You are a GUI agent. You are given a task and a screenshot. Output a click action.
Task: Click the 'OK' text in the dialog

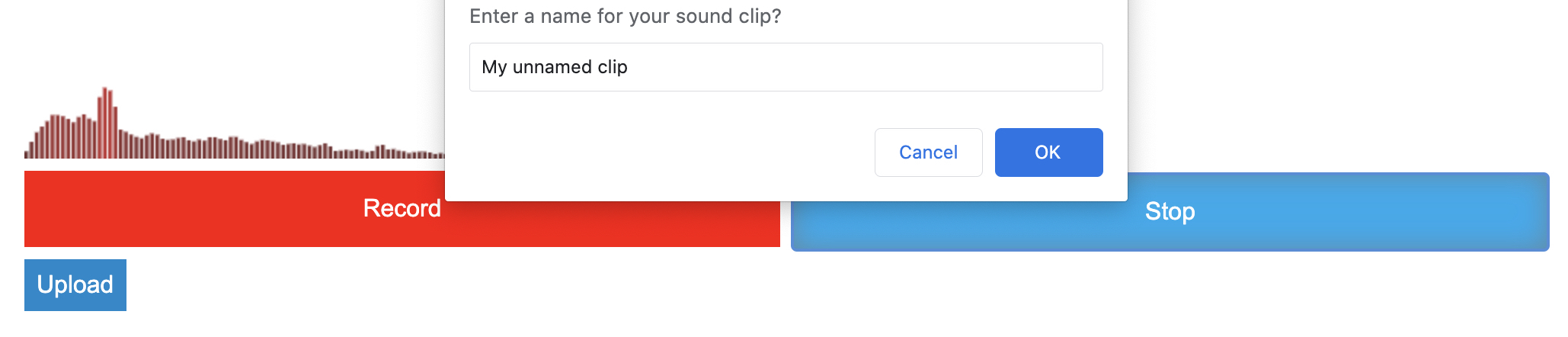tap(1048, 152)
